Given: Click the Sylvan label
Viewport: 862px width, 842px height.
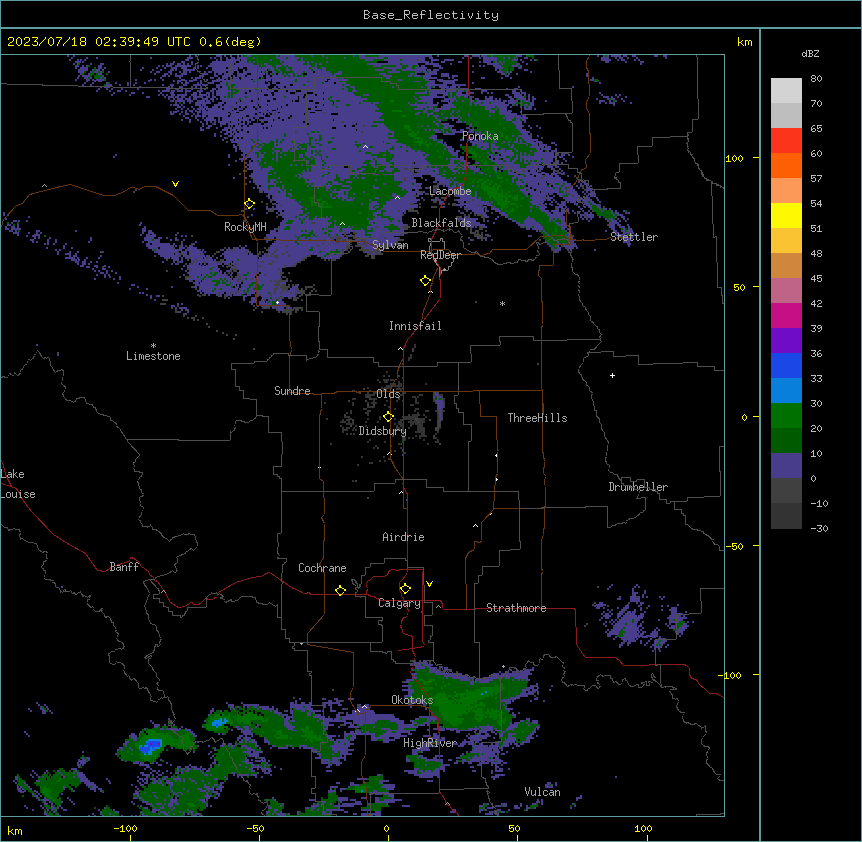Looking at the screenshot, I should [x=390, y=245].
